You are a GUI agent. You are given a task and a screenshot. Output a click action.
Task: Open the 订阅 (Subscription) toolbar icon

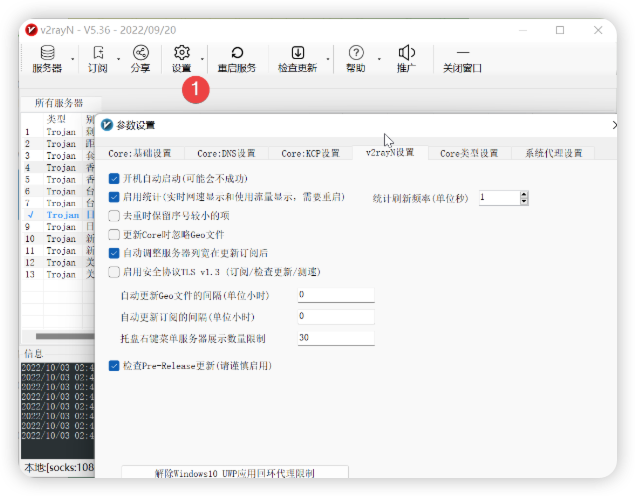[98, 59]
